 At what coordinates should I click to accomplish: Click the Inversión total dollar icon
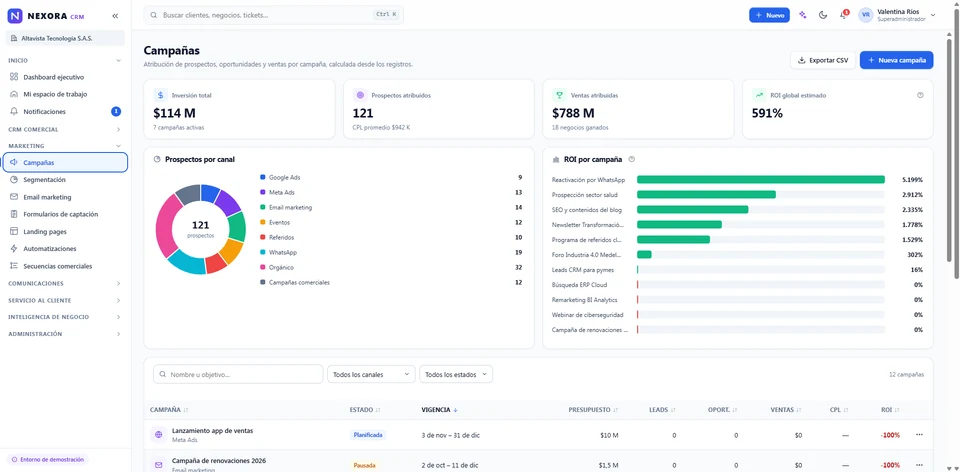[x=160, y=95]
